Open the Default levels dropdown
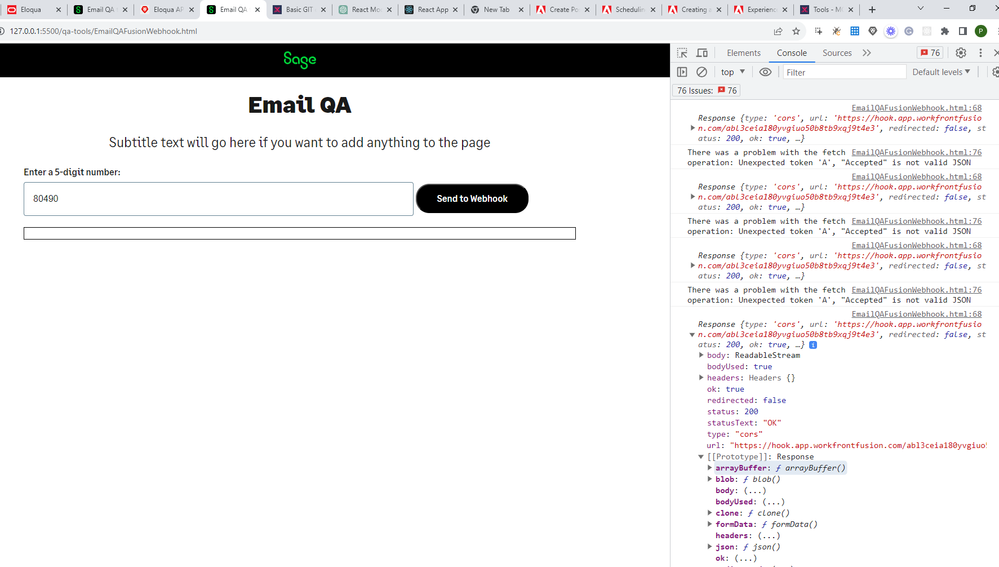The image size is (999, 567). [x=941, y=72]
